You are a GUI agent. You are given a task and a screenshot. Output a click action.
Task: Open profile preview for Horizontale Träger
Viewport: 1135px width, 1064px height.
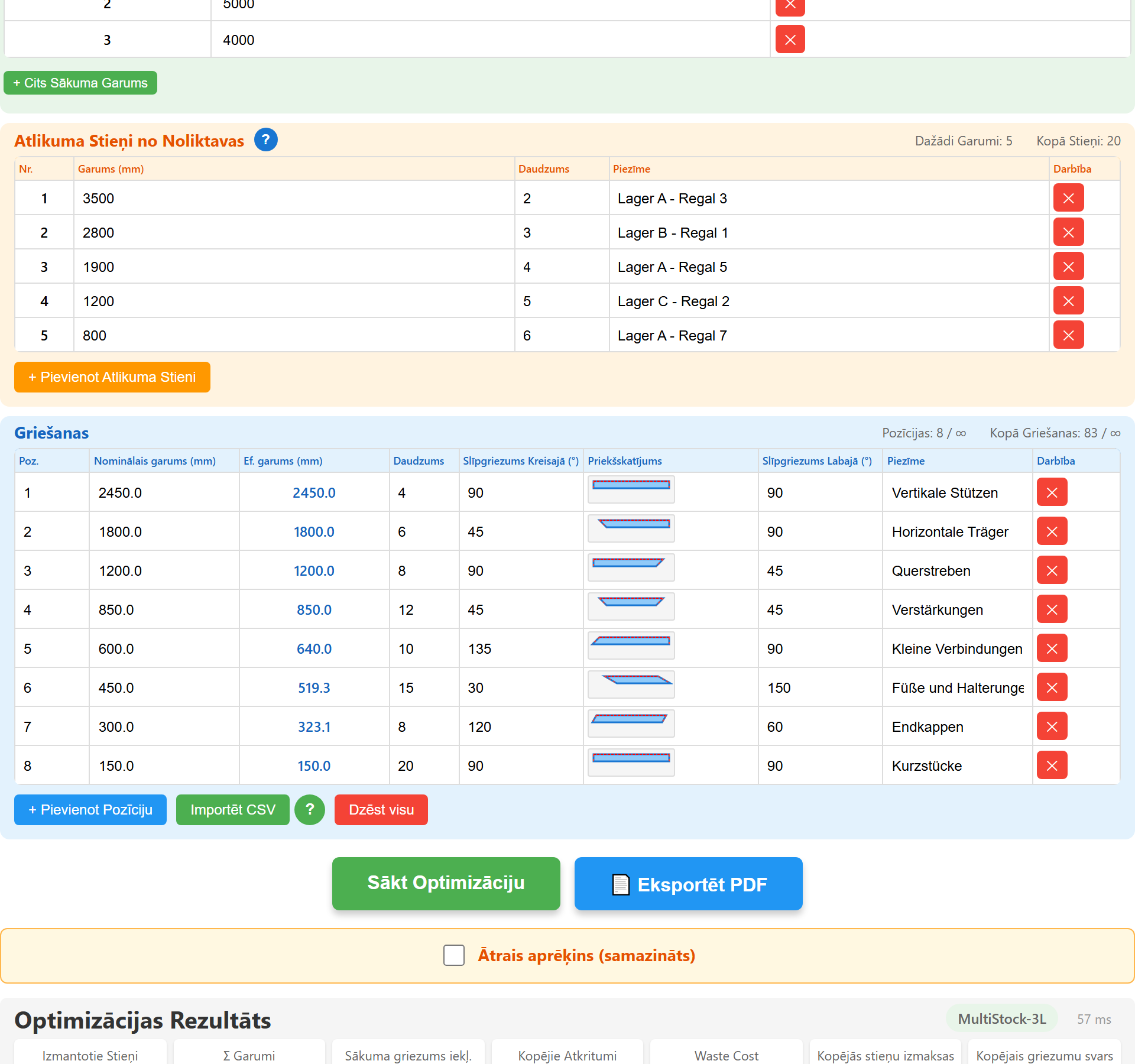631,528
